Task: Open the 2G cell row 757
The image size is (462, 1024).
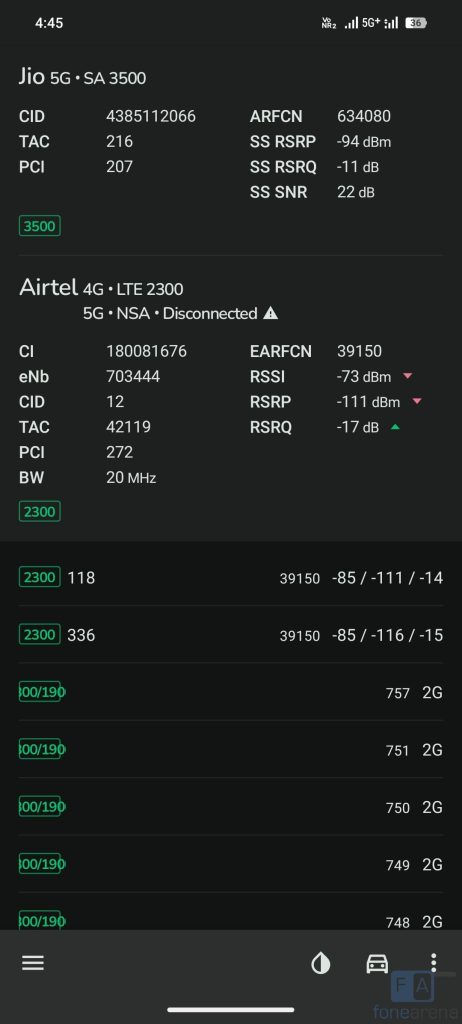Action: [231, 692]
